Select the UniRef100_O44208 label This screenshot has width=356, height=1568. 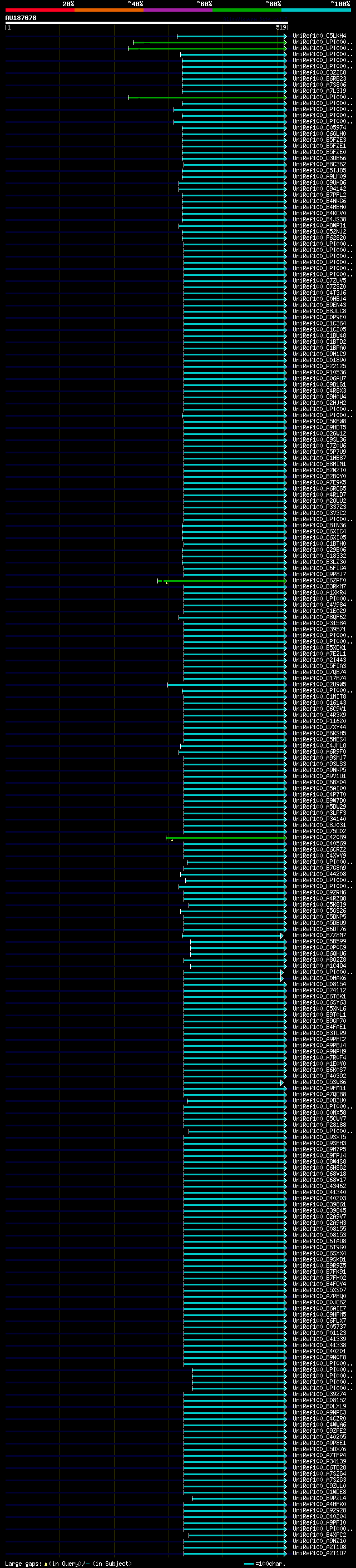pyautogui.click(x=319, y=875)
